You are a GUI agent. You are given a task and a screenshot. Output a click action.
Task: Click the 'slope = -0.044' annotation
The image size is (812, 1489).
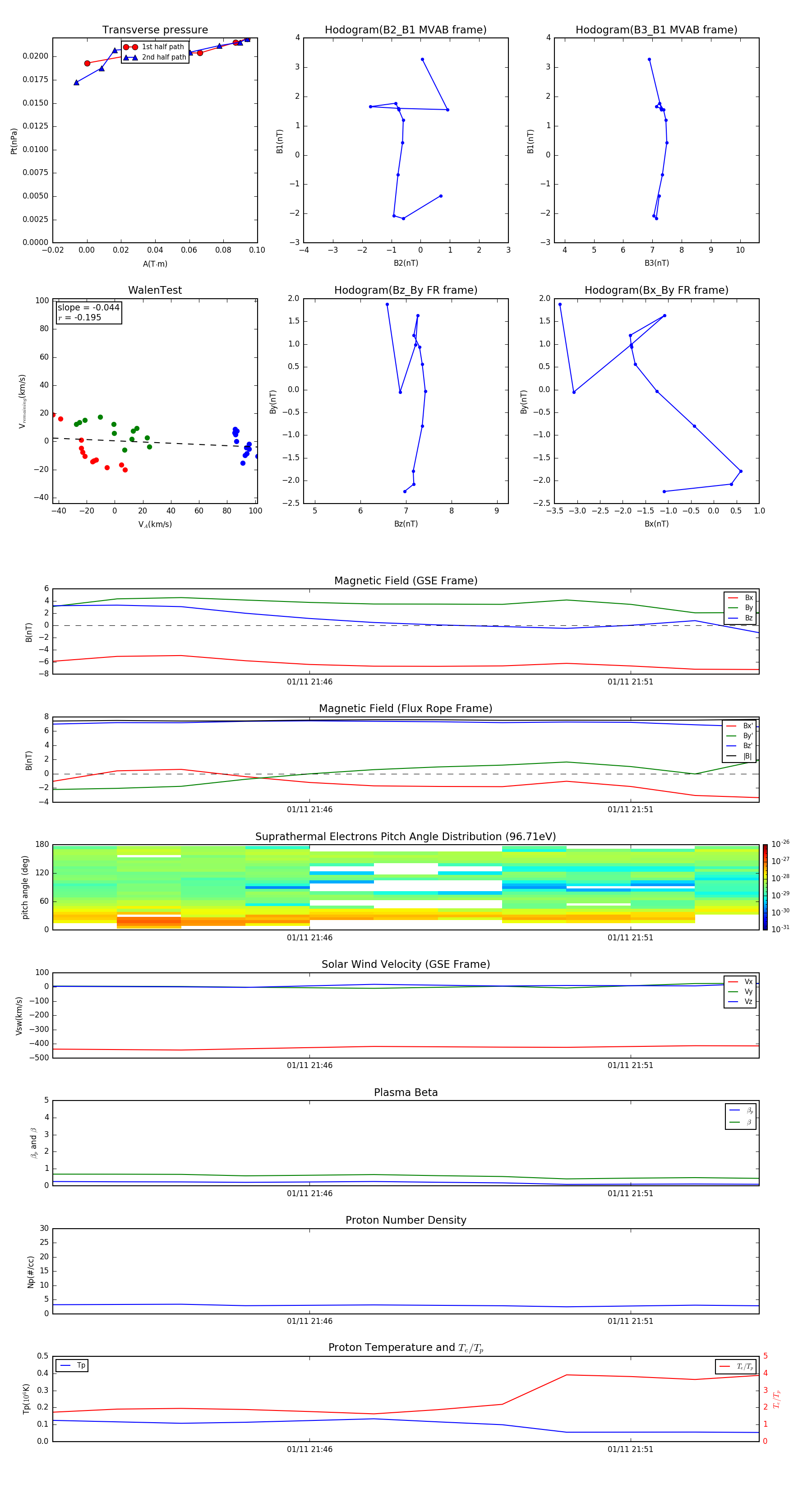(88, 308)
